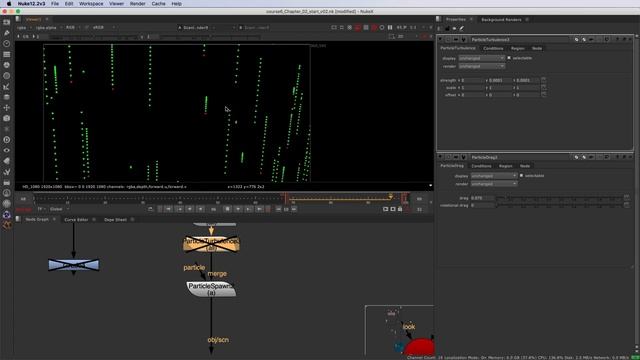The height and width of the screenshot is (360, 640).
Task: Open the File menu
Action: pos(55,4)
